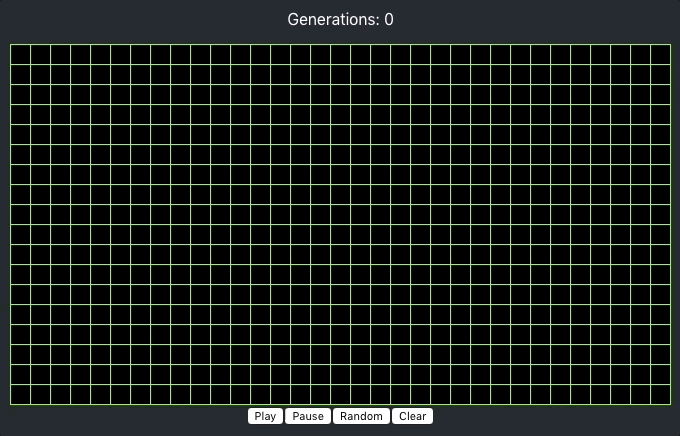This screenshot has width=680, height=436.
Task: Fill the grid using Random button
Action: coord(361,416)
